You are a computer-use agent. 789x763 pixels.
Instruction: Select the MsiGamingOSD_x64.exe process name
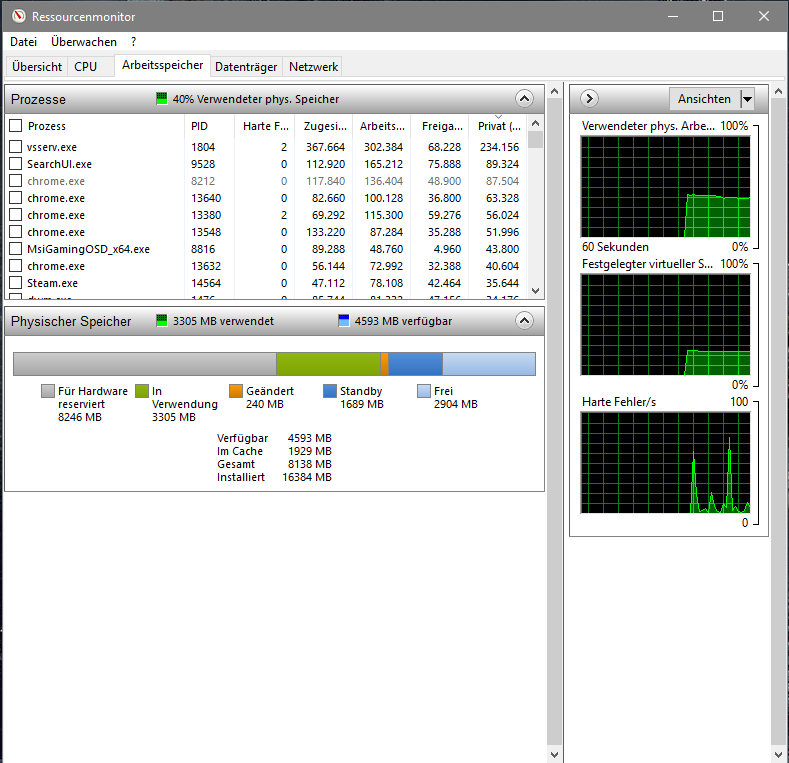[x=89, y=249]
